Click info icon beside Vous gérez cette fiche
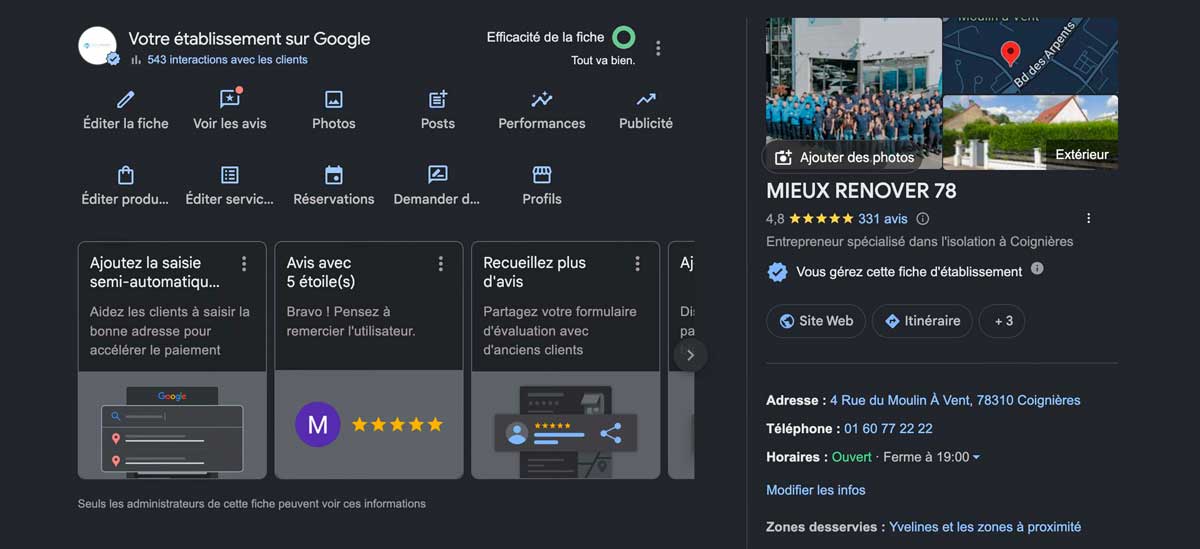The image size is (1200, 549). tap(1037, 269)
